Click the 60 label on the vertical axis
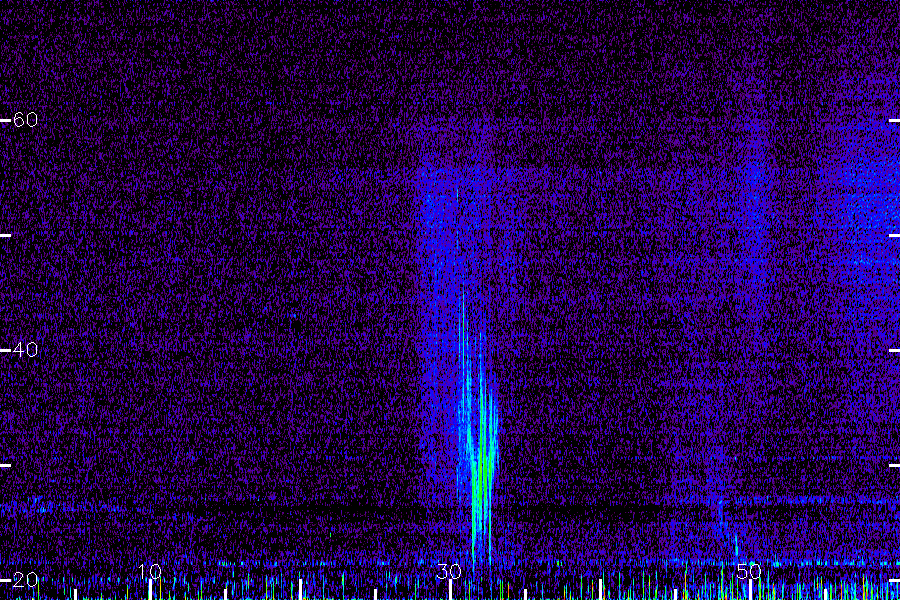900x600 pixels. tap(25, 120)
